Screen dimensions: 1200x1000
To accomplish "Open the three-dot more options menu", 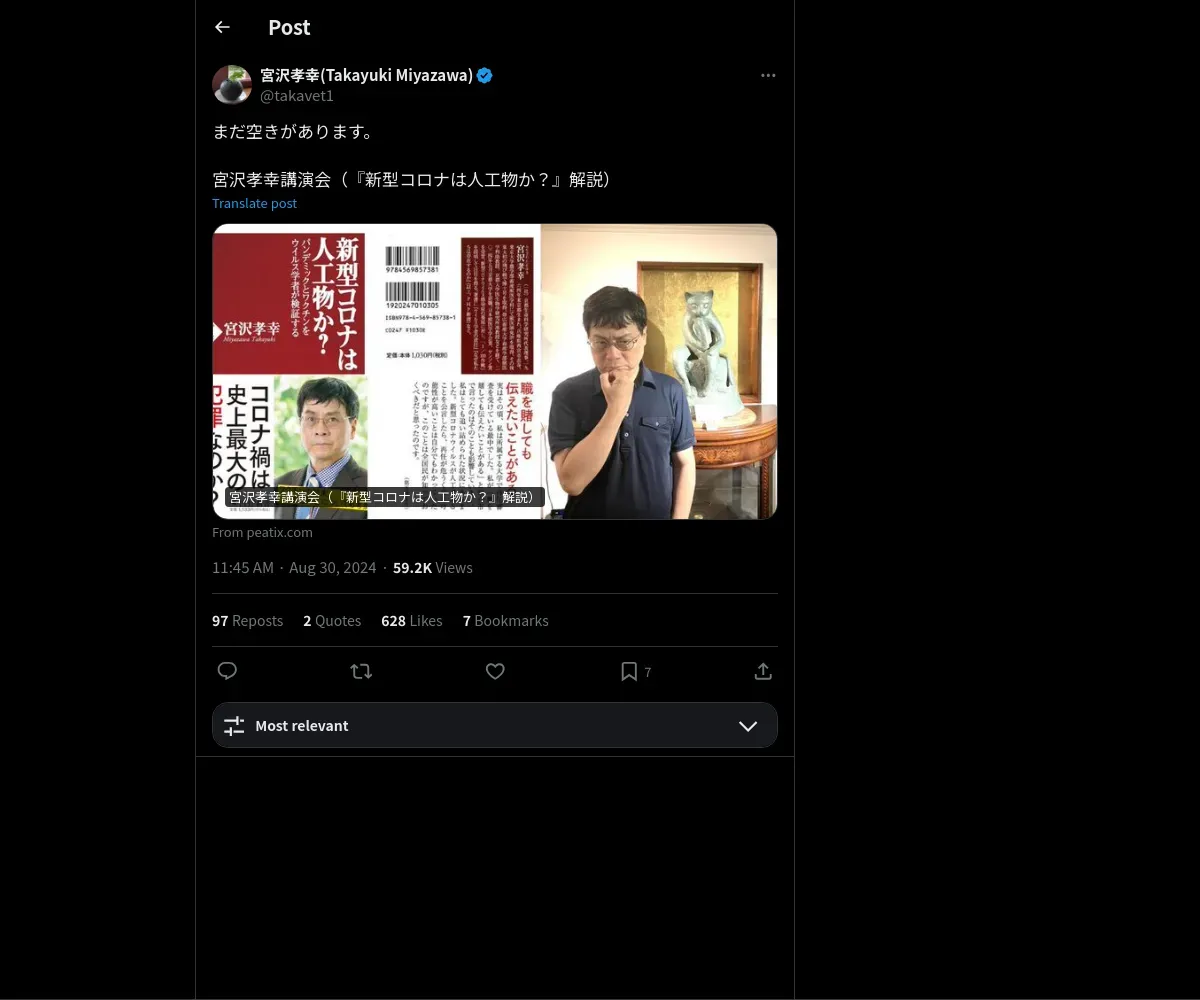I will pyautogui.click(x=768, y=75).
